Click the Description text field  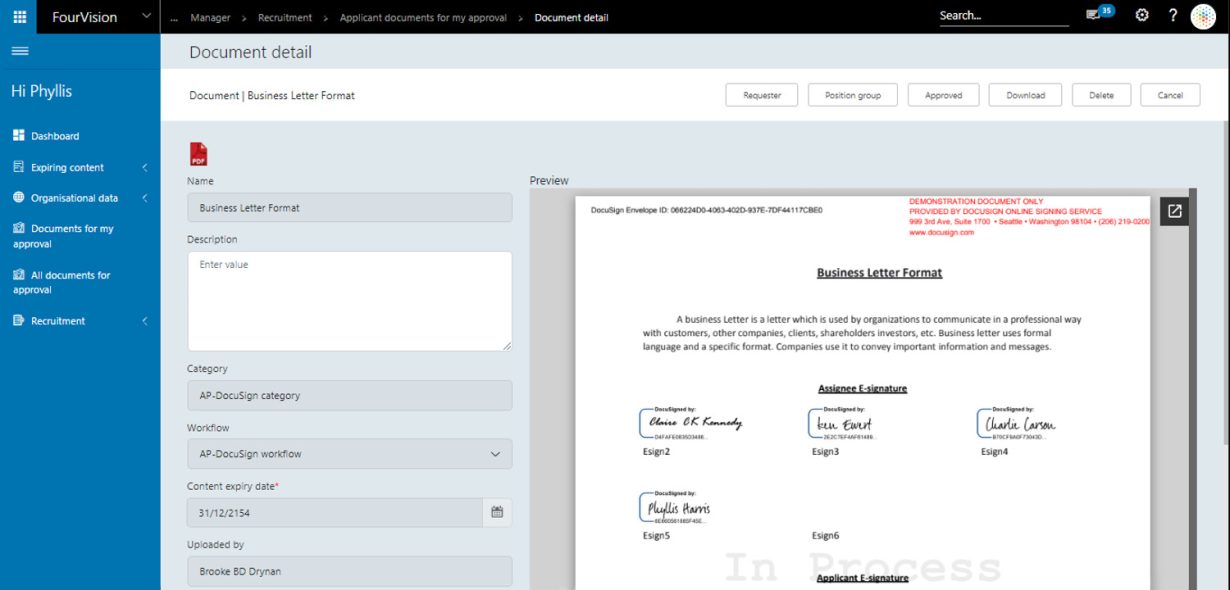pyautogui.click(x=348, y=300)
